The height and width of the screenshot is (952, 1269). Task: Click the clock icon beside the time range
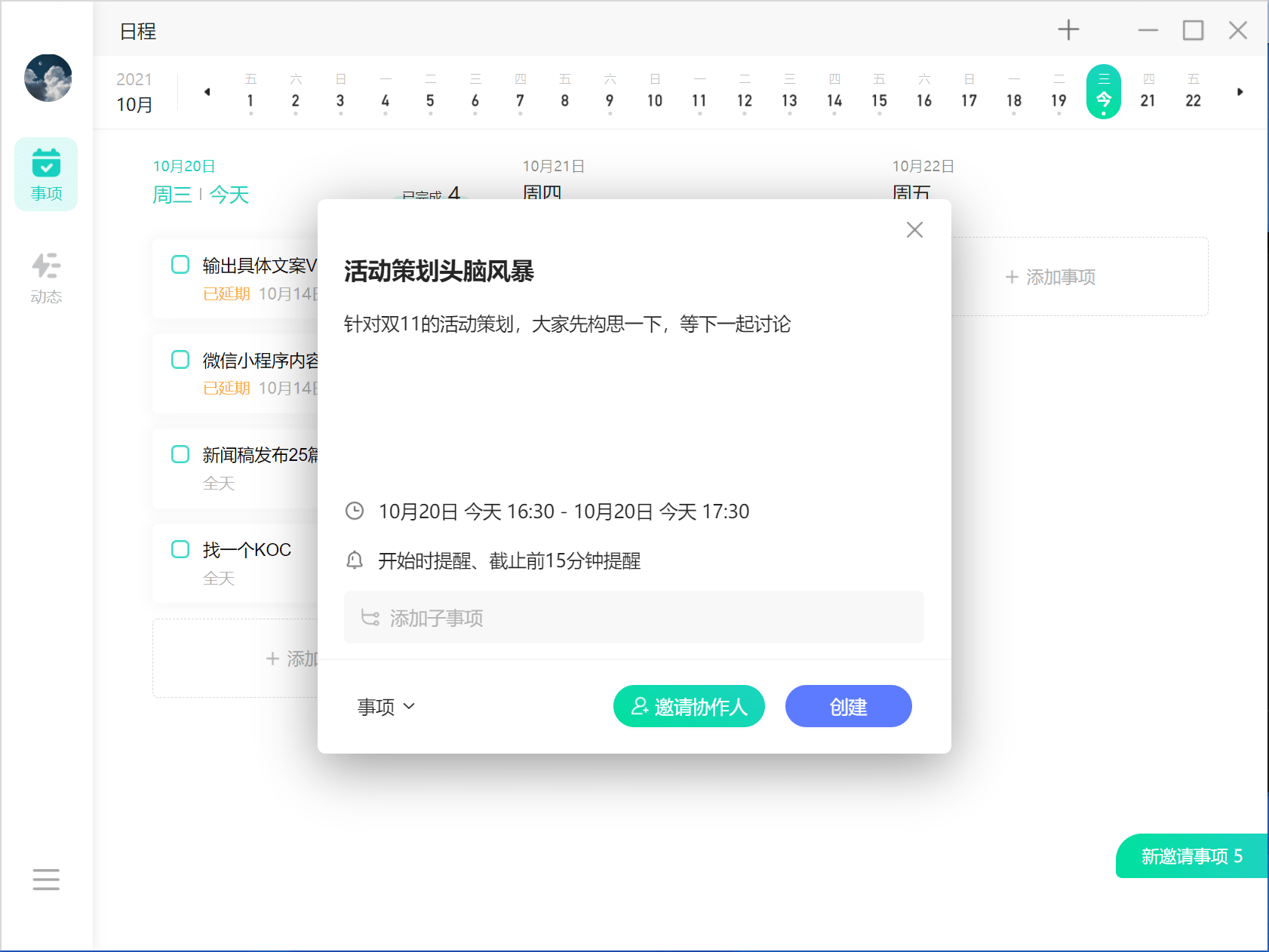(x=355, y=511)
